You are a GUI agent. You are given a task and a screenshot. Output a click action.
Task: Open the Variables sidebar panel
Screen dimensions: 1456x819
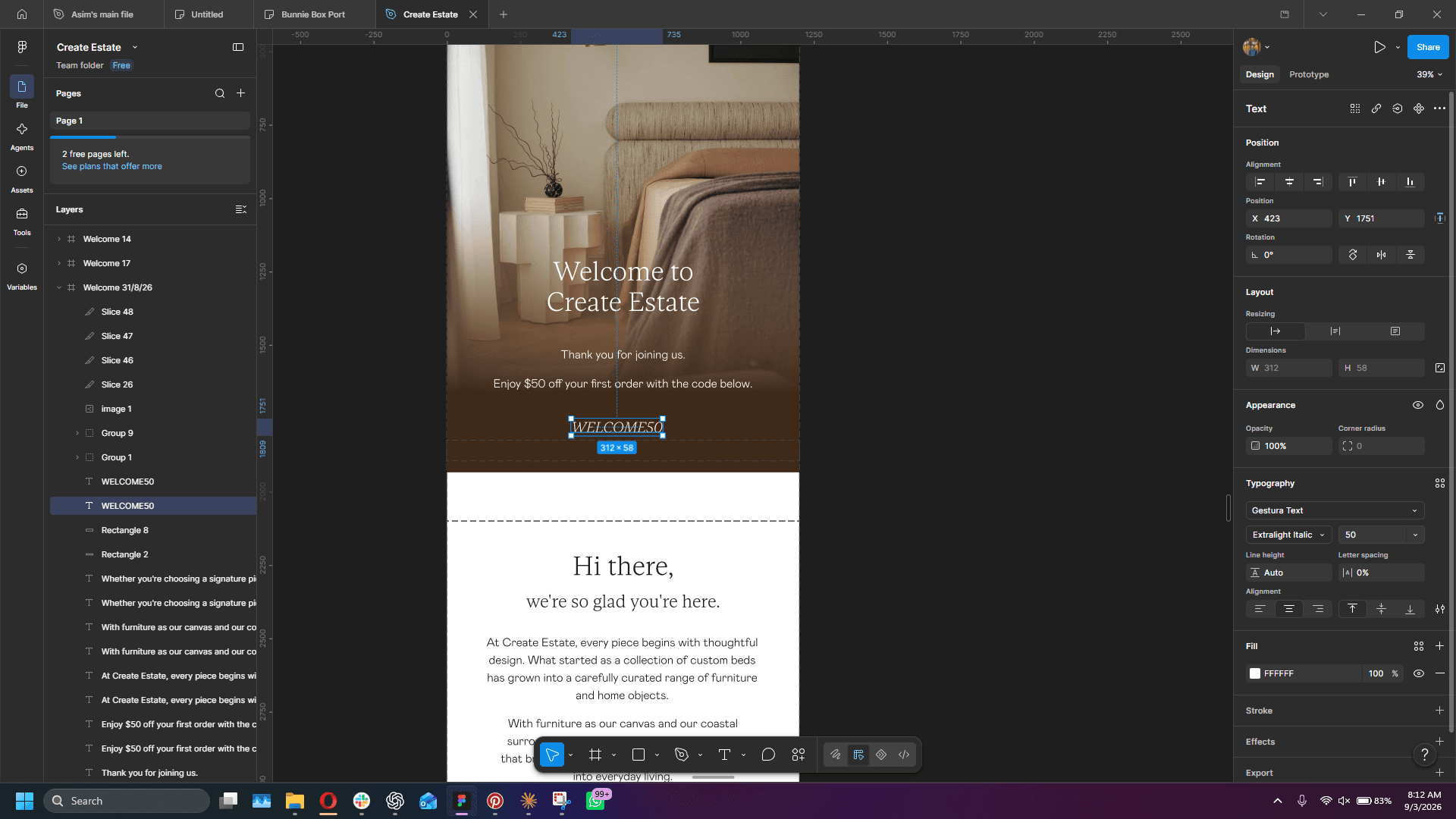tap(22, 275)
